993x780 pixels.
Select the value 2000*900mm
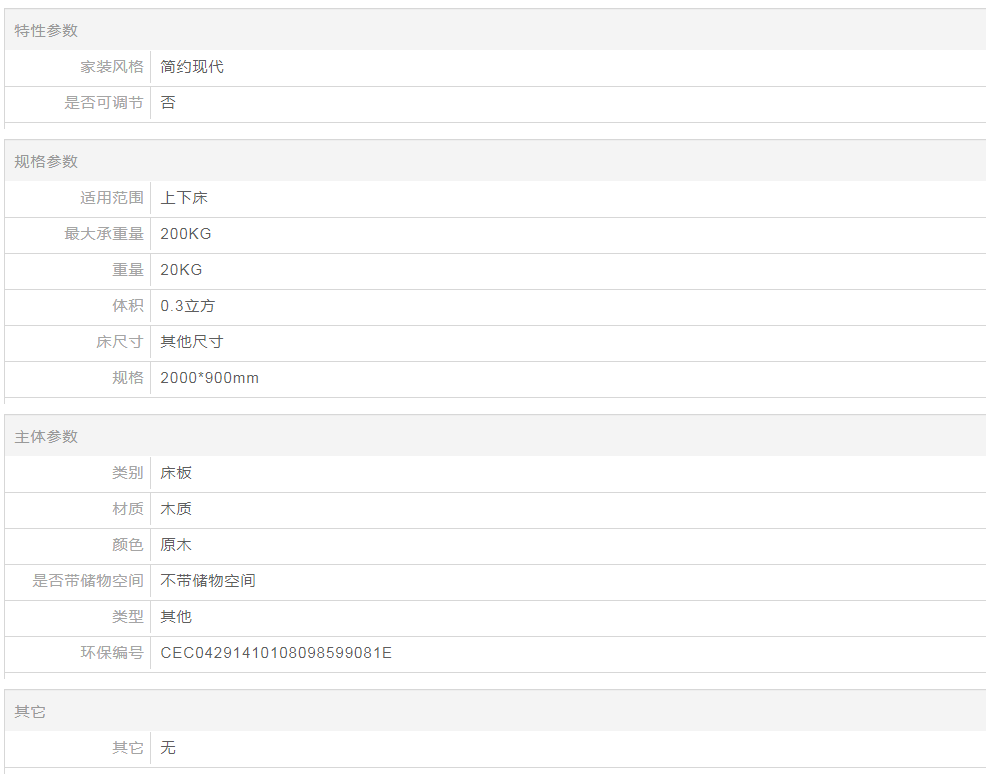tap(210, 378)
